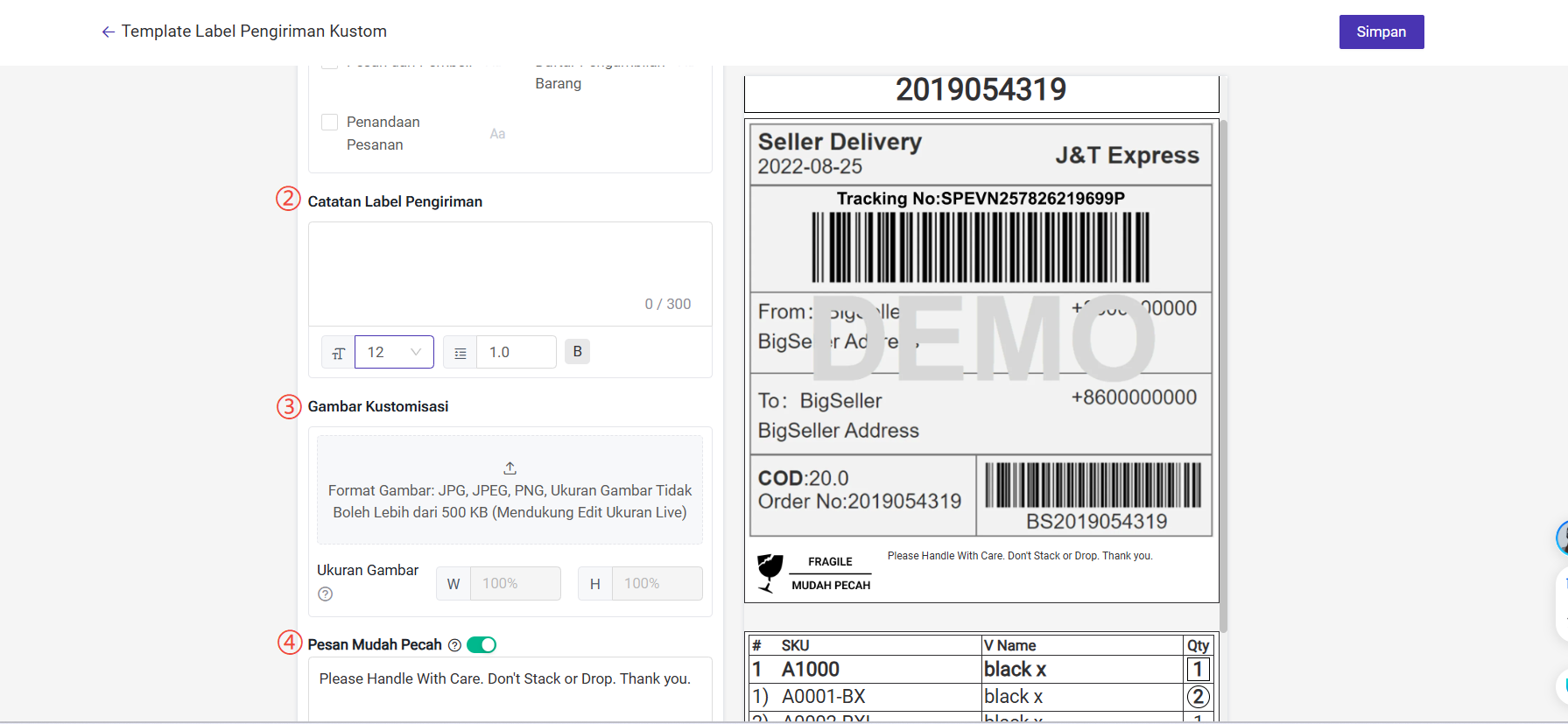The height and width of the screenshot is (724, 1568).
Task: Click the Template Label Pengiriman Kustom back link
Action: 254,32
